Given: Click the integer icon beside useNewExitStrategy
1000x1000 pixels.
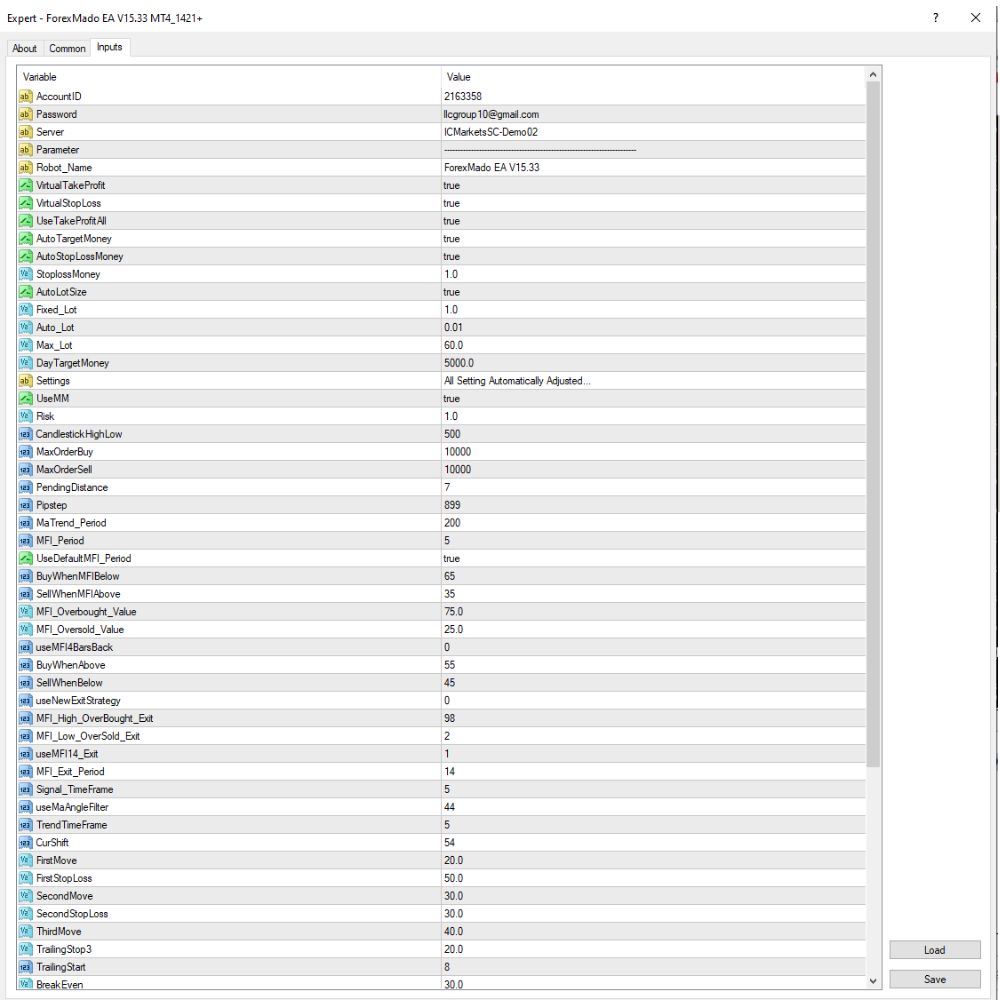Looking at the screenshot, I should coord(26,700).
